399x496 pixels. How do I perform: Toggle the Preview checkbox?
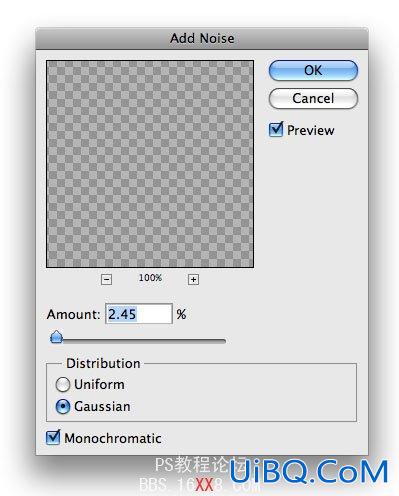tap(276, 130)
